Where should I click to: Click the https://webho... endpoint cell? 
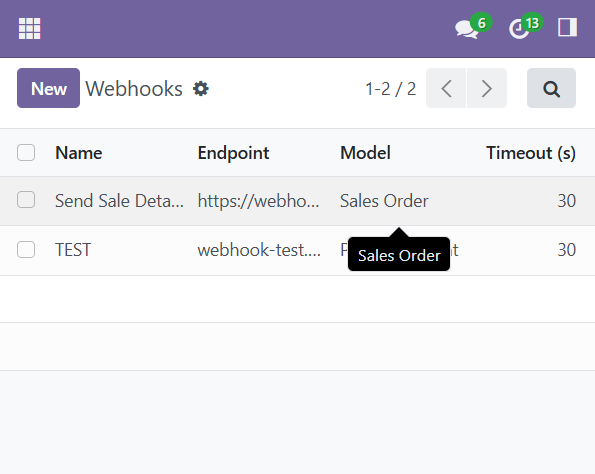pos(258,200)
